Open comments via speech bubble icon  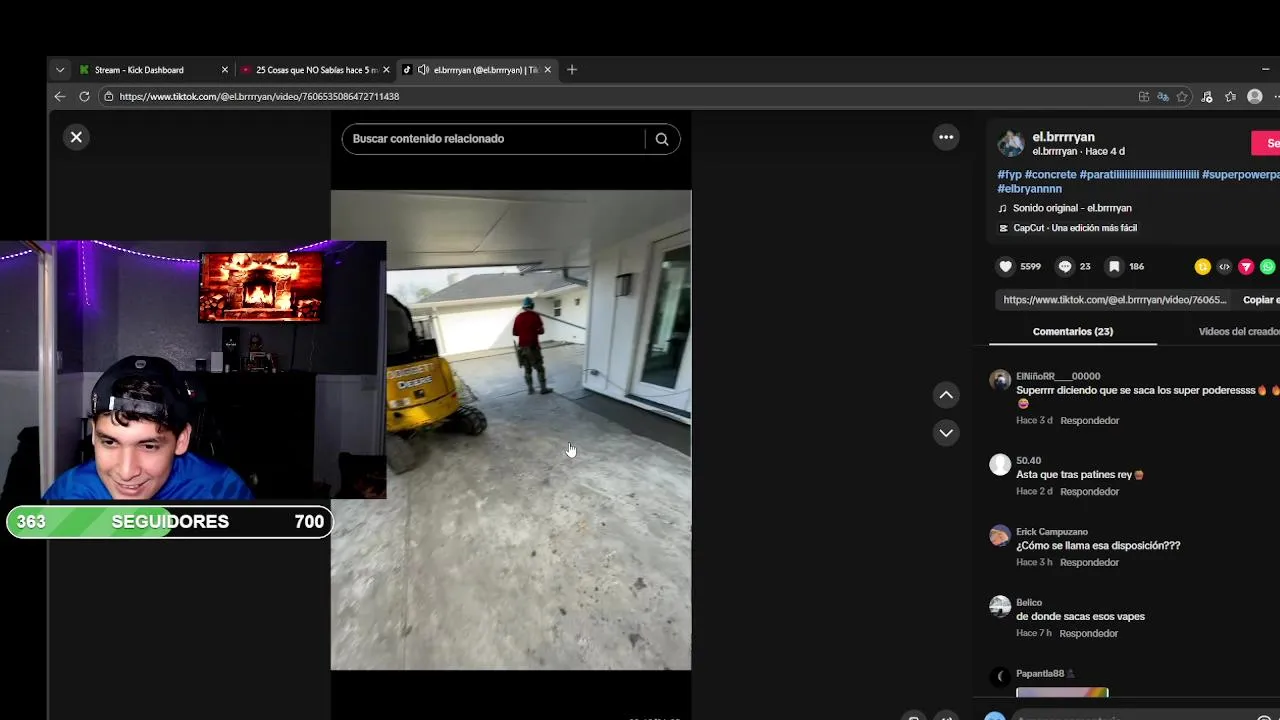point(1065,266)
